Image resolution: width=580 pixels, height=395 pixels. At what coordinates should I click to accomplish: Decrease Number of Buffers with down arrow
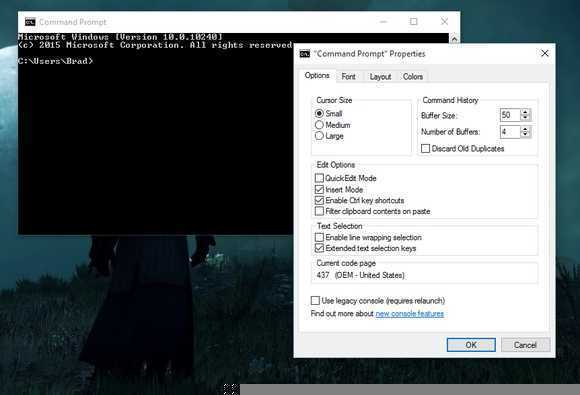[525, 135]
